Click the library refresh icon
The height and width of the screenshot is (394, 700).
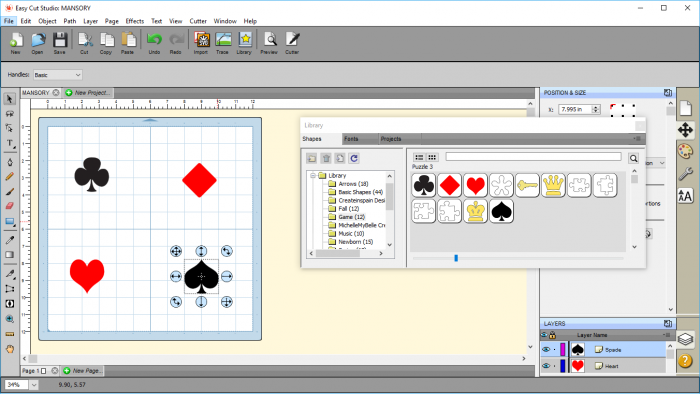click(354, 158)
